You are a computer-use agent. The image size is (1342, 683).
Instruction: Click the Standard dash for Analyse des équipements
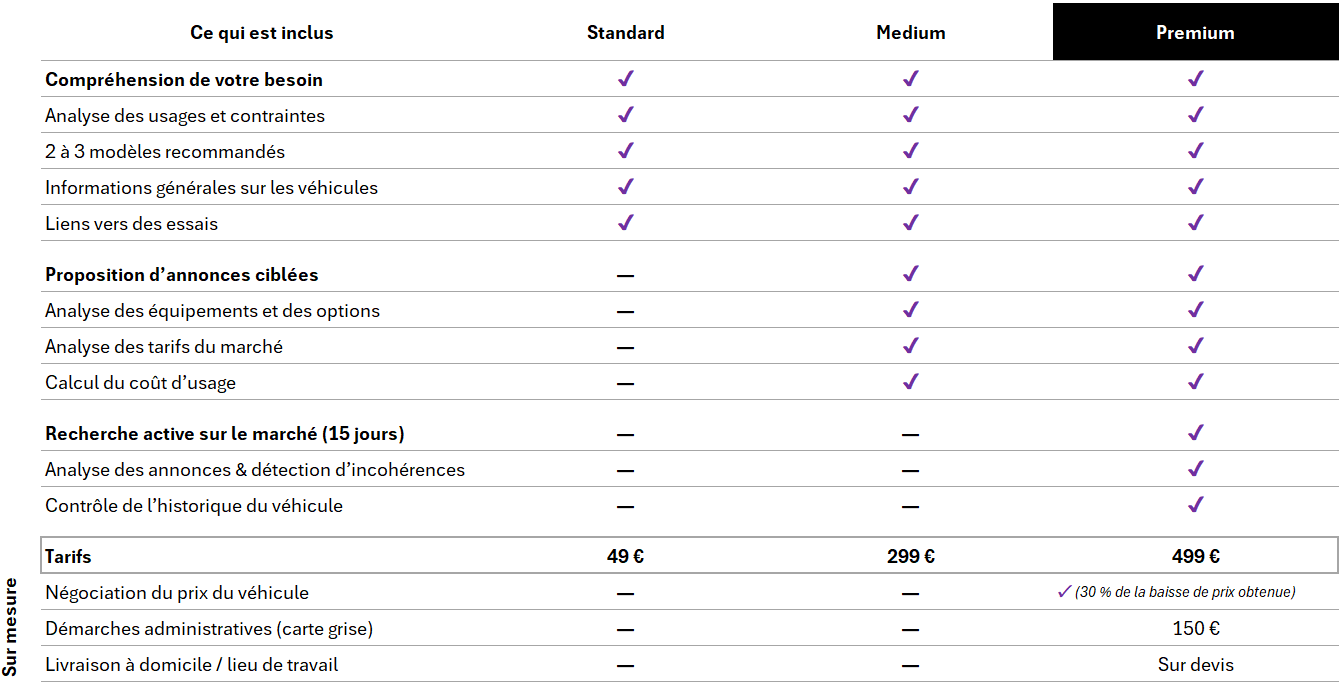626,311
